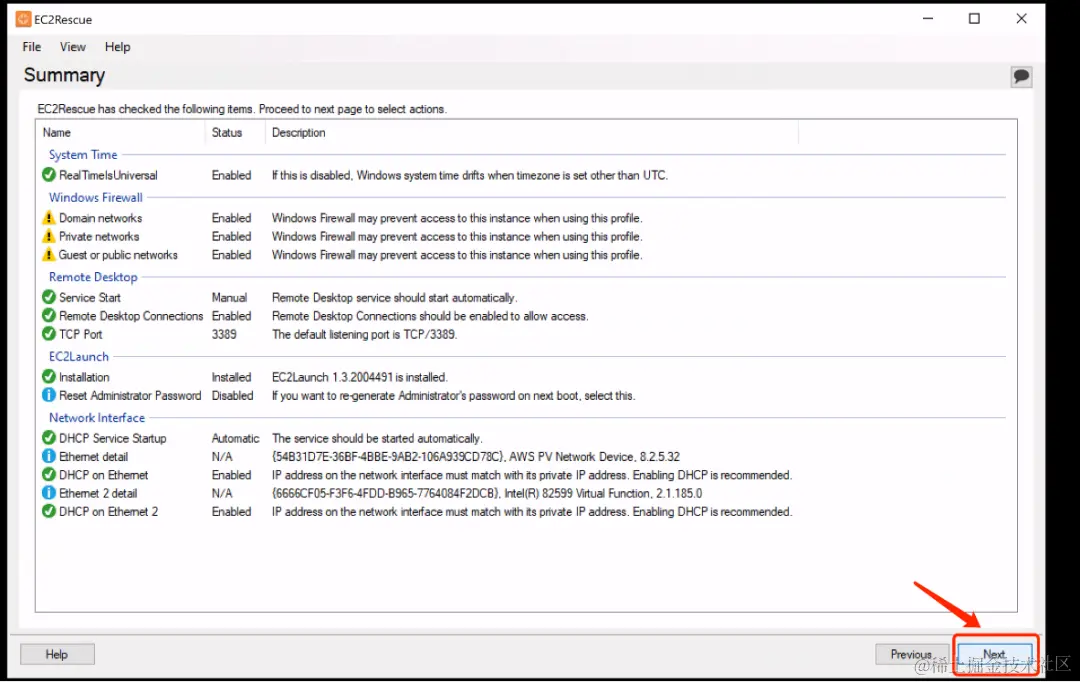Click the feedback speech bubble icon
The image size is (1080, 682).
(1021, 76)
